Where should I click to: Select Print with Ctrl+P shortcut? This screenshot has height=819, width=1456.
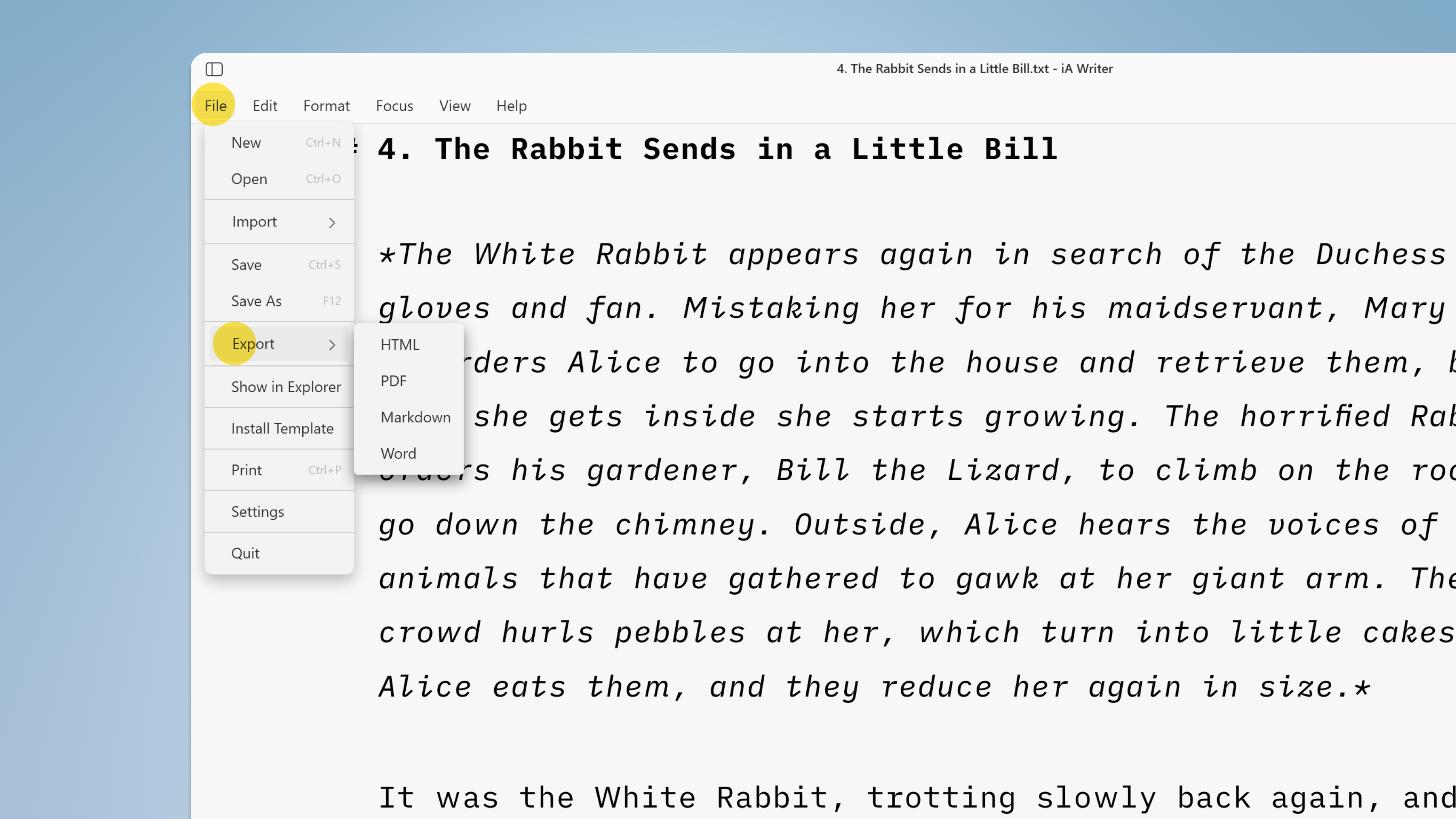tap(246, 469)
